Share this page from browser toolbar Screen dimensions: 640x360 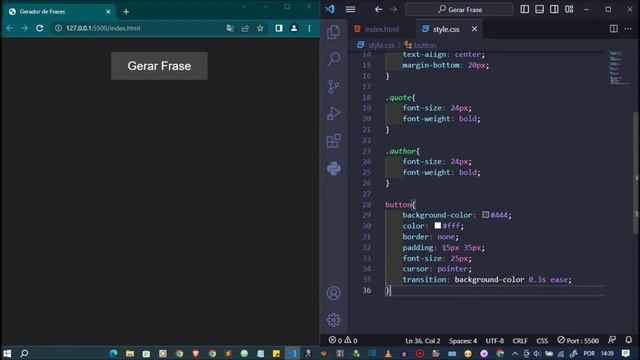tap(245, 28)
